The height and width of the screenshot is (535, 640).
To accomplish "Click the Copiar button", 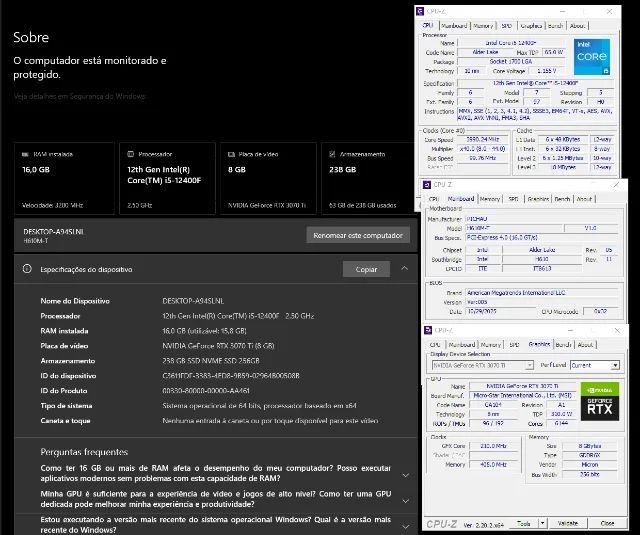I will 366,269.
